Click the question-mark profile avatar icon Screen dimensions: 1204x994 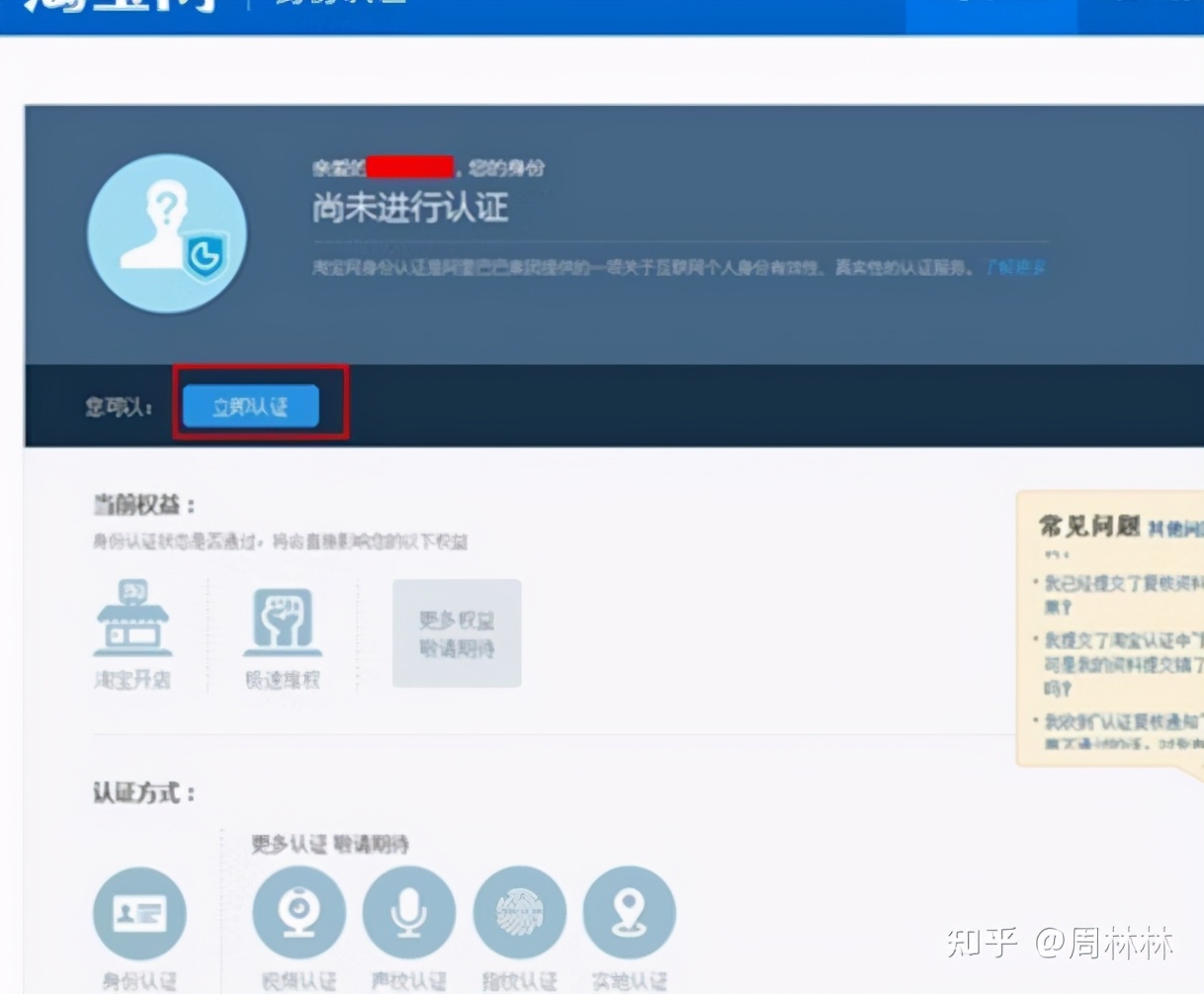click(x=167, y=233)
